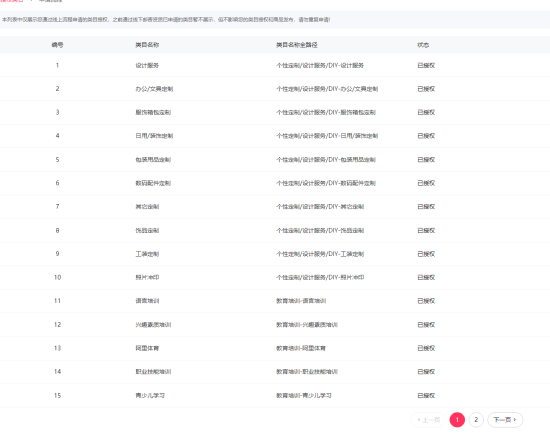Click the 类目名称 column header

[147, 45]
